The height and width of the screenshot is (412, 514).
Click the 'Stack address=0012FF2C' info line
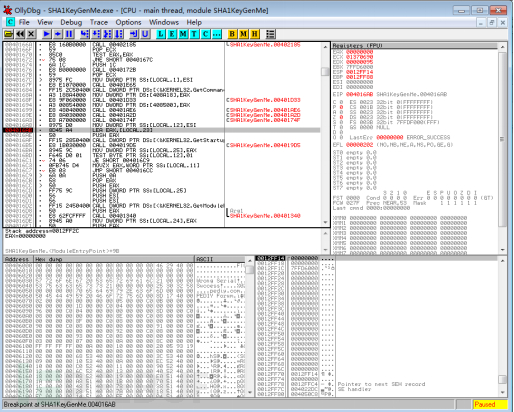pyautogui.click(x=42, y=231)
